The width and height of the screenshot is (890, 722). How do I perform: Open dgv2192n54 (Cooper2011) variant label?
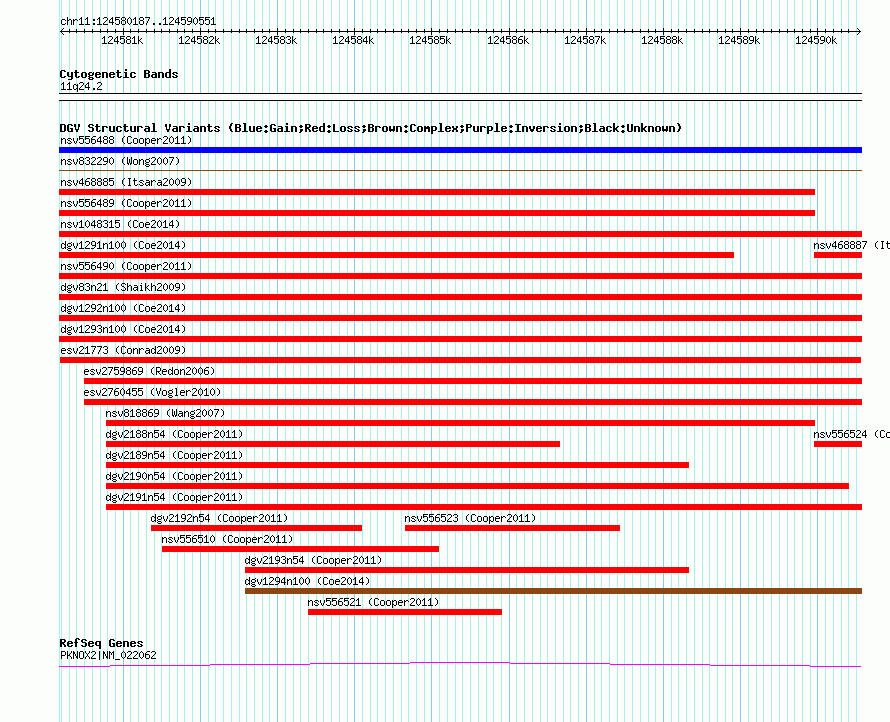click(219, 518)
